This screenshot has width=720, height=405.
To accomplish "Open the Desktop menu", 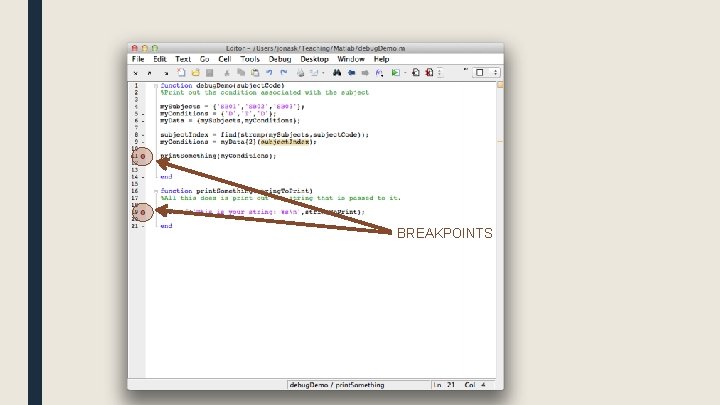I will click(315, 59).
